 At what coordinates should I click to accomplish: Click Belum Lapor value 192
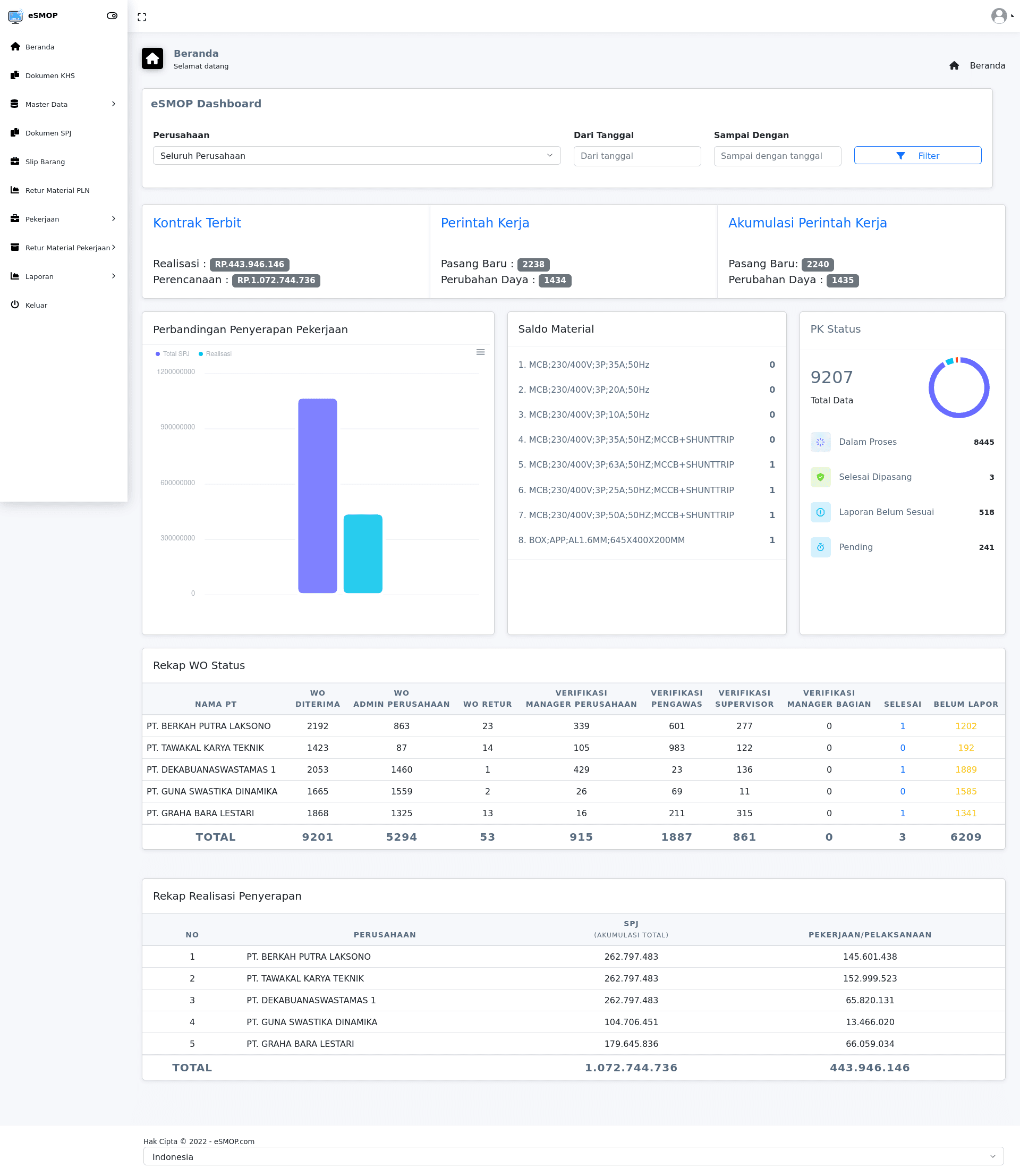click(x=965, y=748)
